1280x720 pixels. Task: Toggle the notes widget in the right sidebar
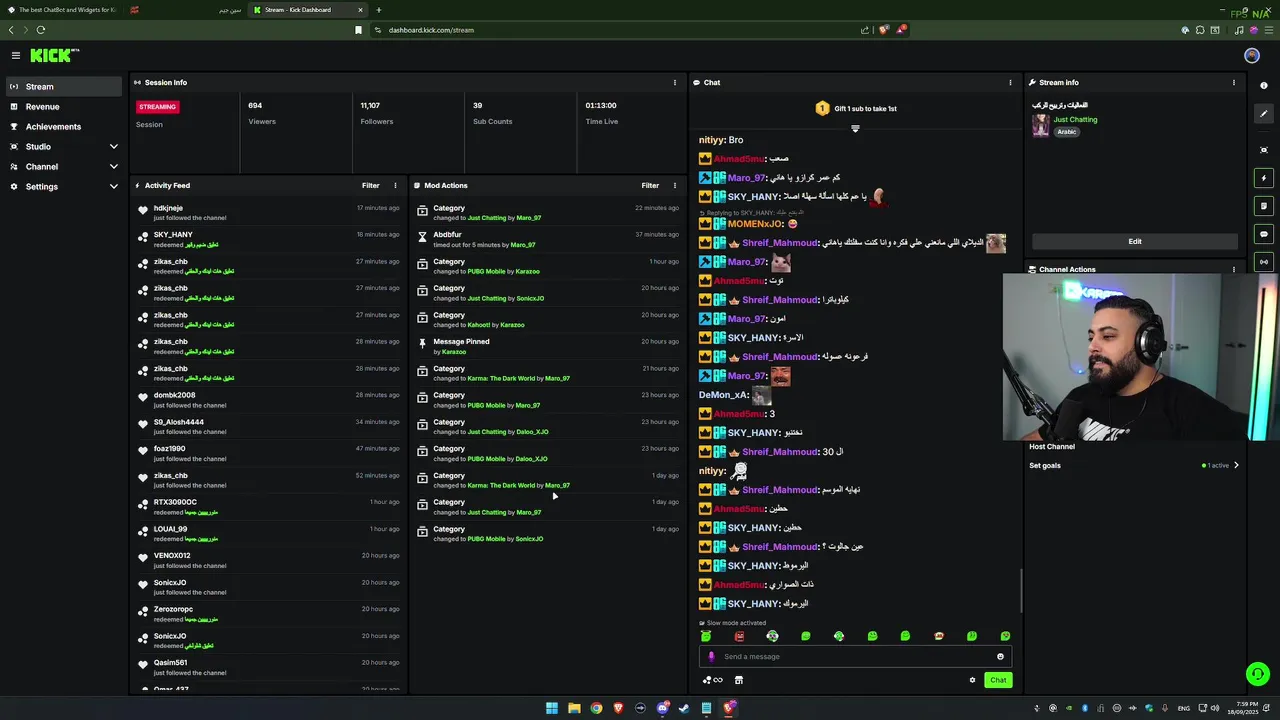pyautogui.click(x=1264, y=206)
